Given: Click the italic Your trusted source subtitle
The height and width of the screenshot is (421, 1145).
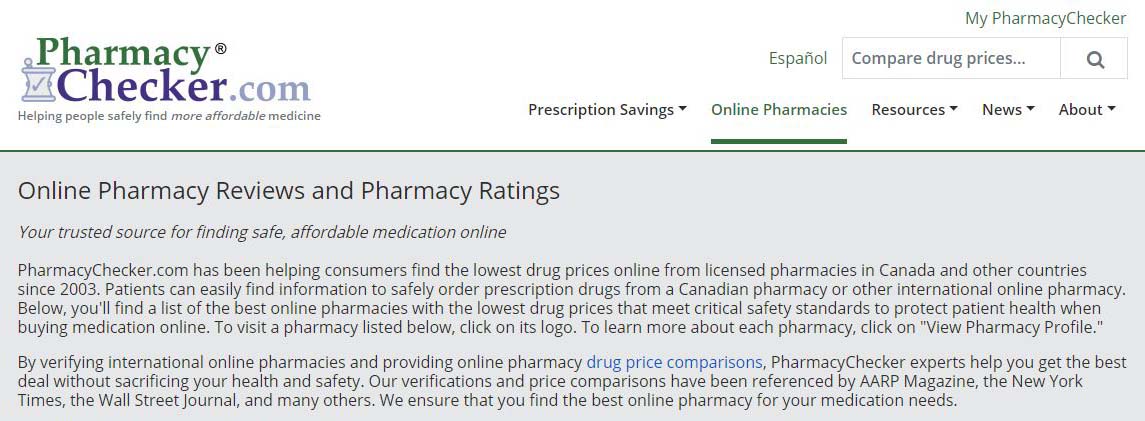Looking at the screenshot, I should point(262,233).
